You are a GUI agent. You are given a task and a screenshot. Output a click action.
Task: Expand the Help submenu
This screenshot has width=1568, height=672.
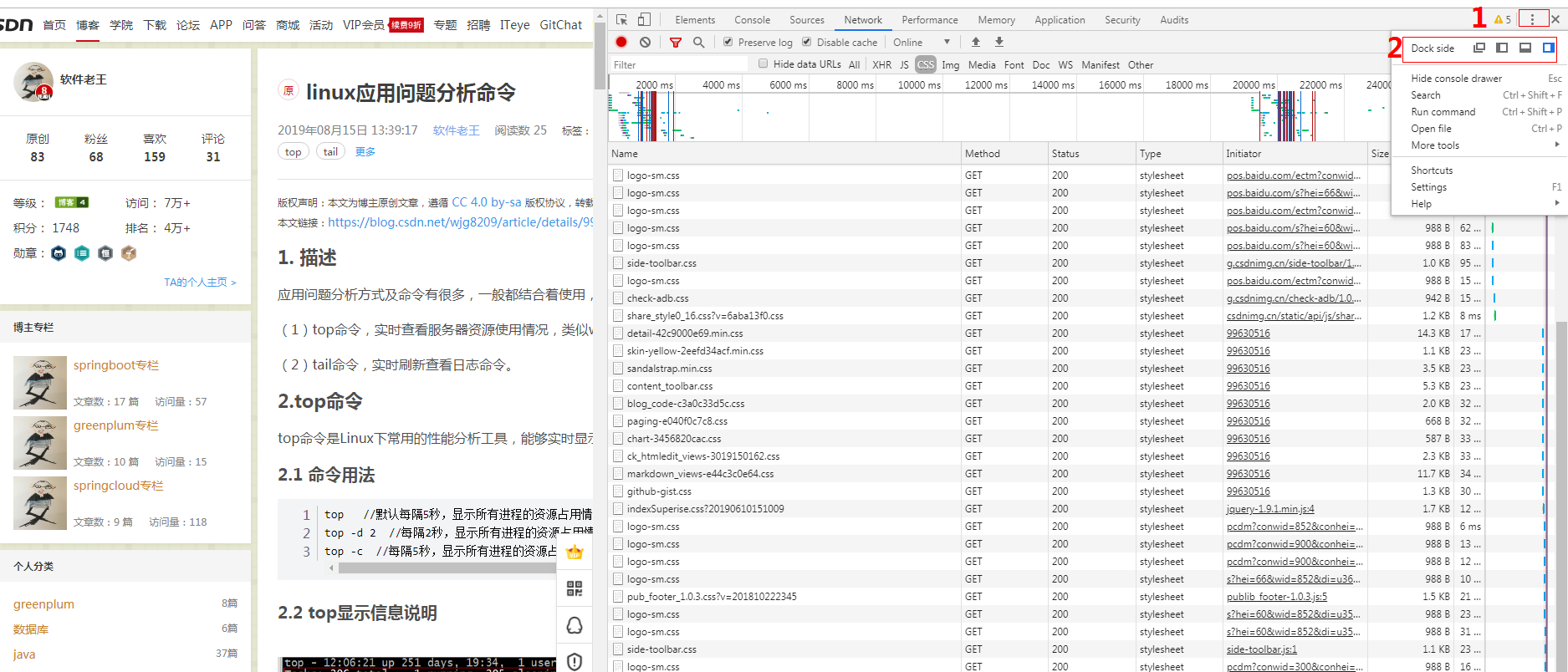tap(1478, 204)
